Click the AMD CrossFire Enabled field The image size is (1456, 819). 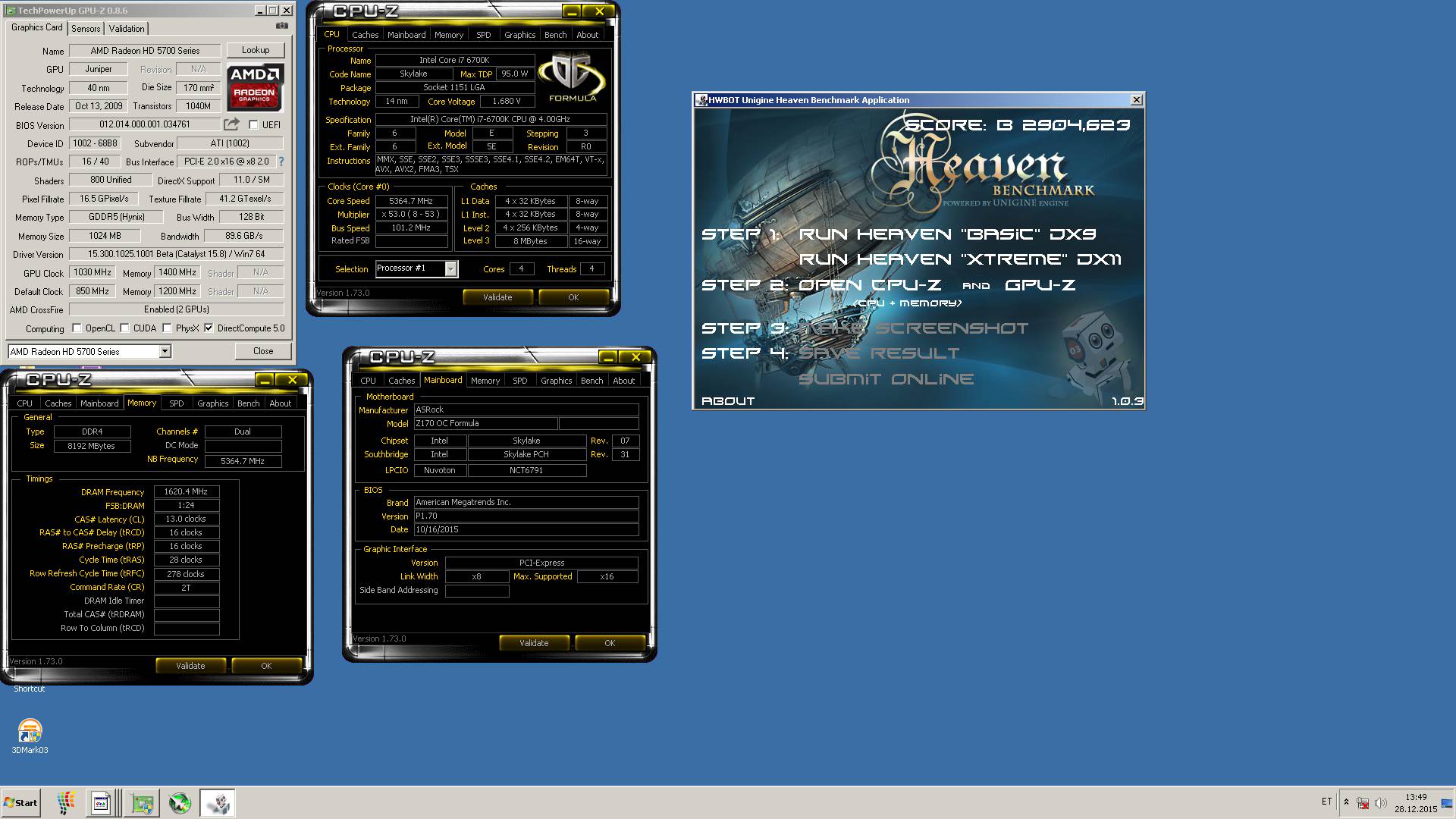click(x=176, y=309)
